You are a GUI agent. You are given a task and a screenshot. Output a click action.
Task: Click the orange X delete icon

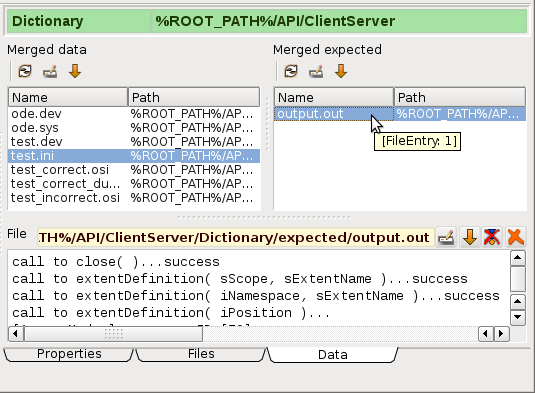(x=515, y=237)
